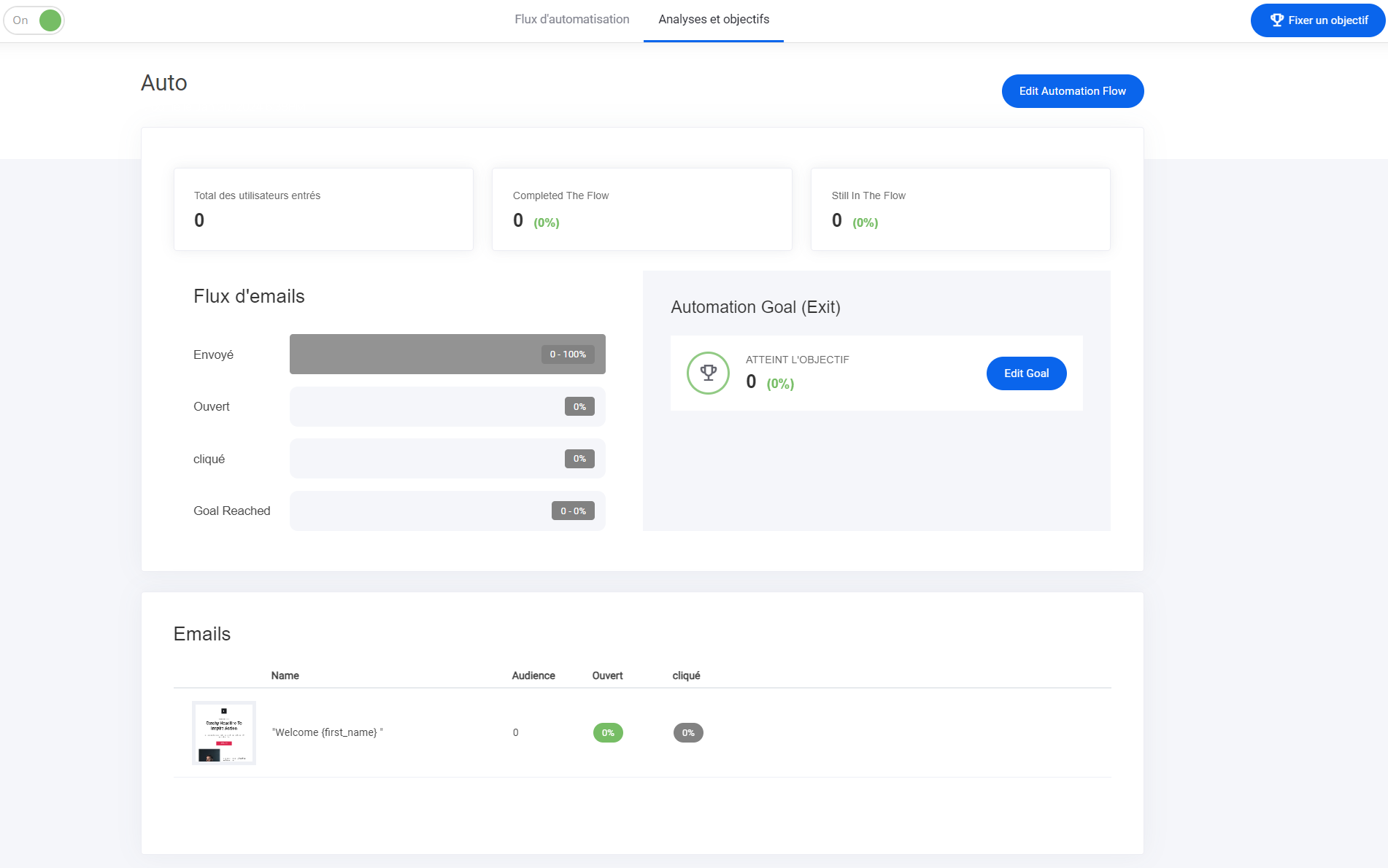This screenshot has height=868, width=1388.
Task: Click the gray 0% cliqué badge
Action: tap(688, 733)
